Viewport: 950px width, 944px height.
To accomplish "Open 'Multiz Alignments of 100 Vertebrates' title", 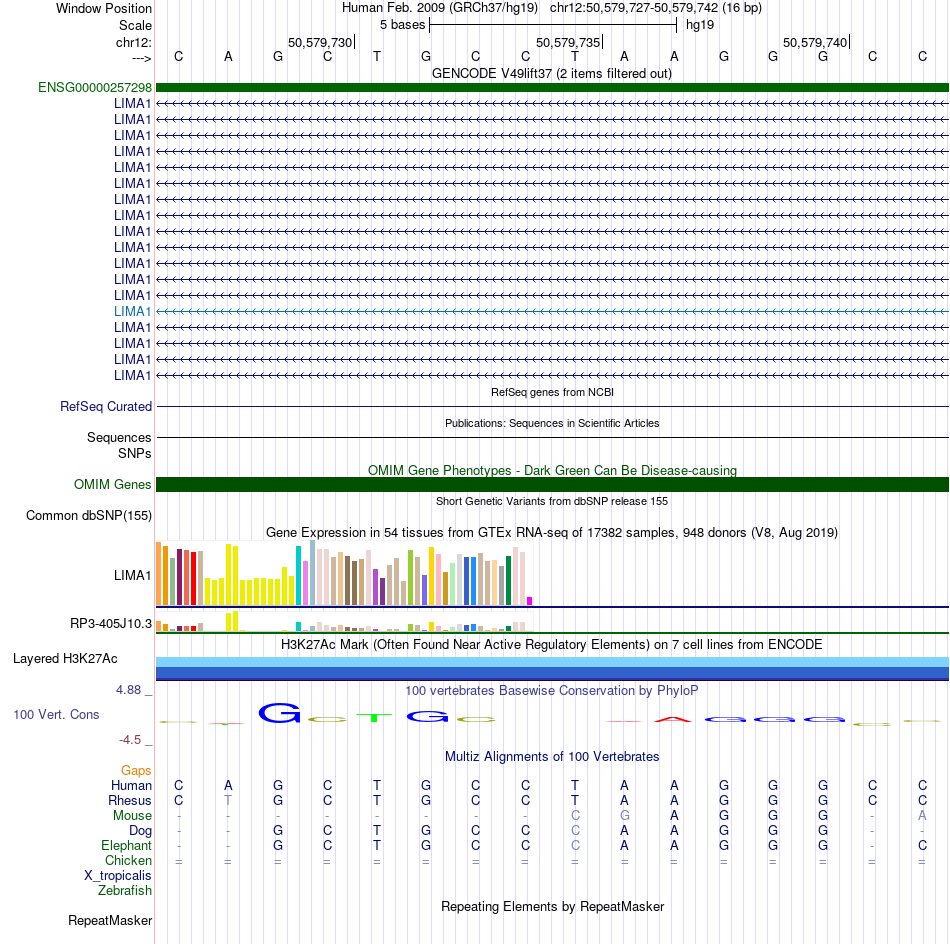I will (552, 757).
